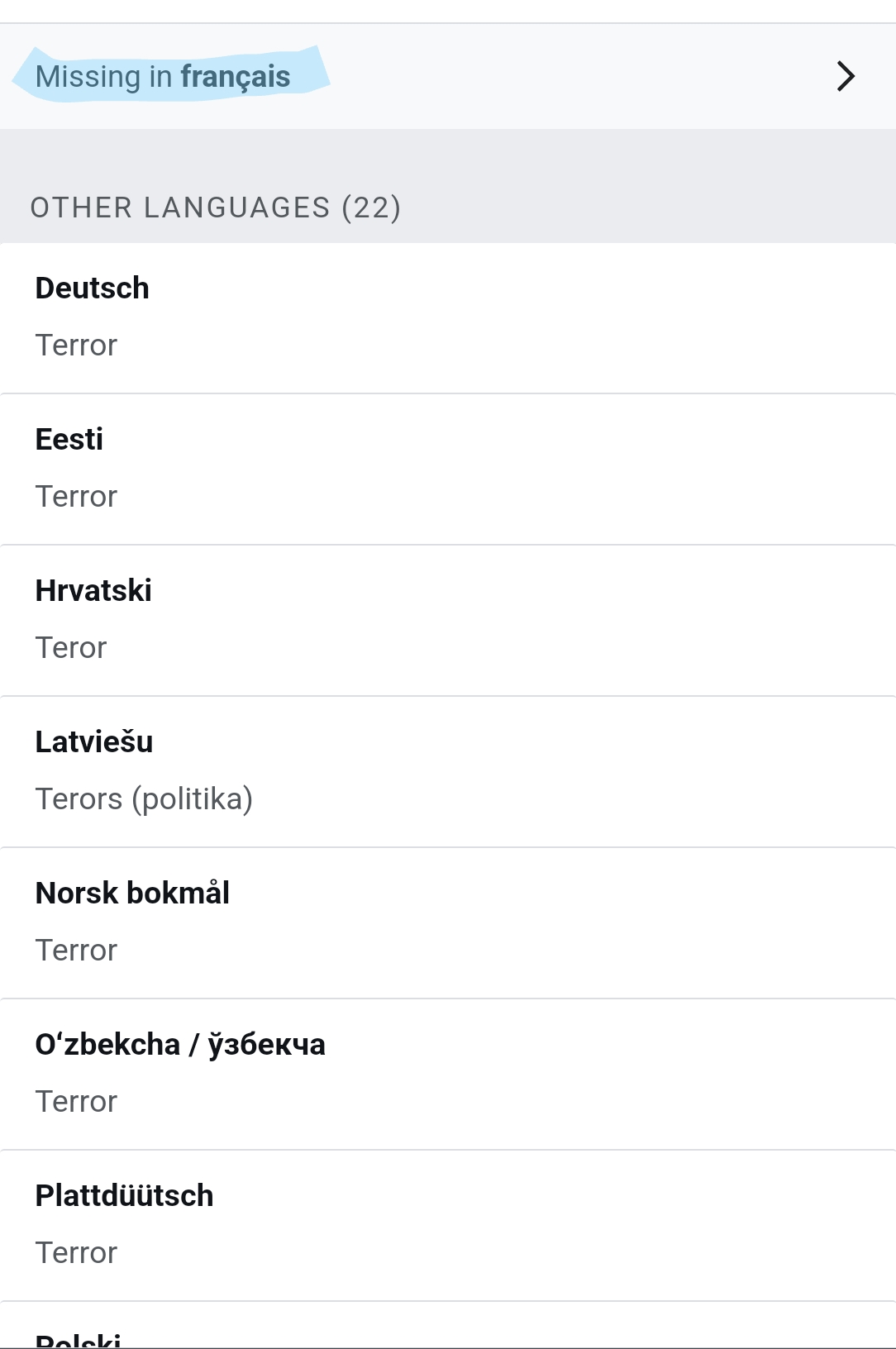The image size is (896, 1349).
Task: Tap the "Missing in" label text
Action: point(104,77)
